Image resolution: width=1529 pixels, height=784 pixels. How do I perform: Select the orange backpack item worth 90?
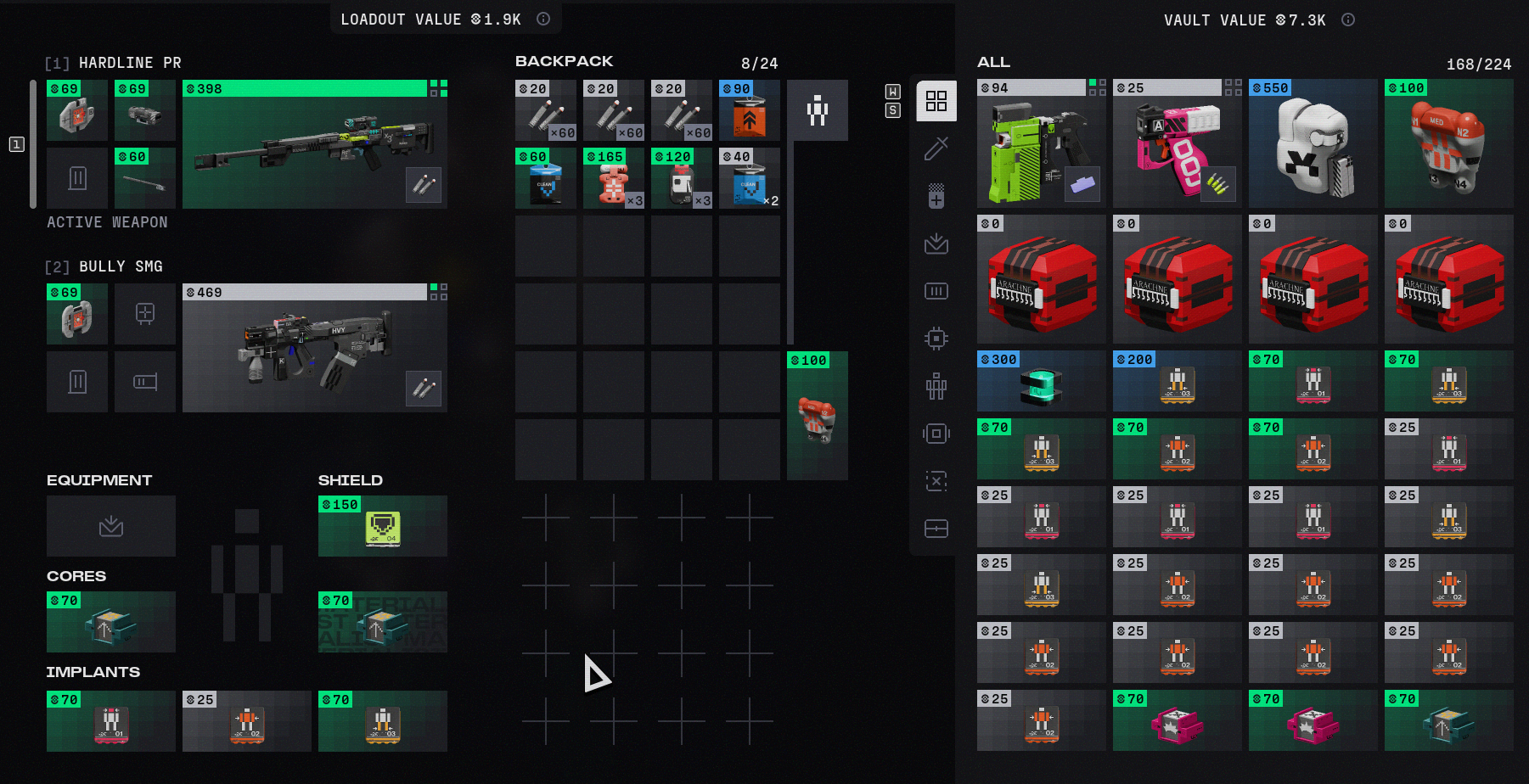(x=750, y=110)
